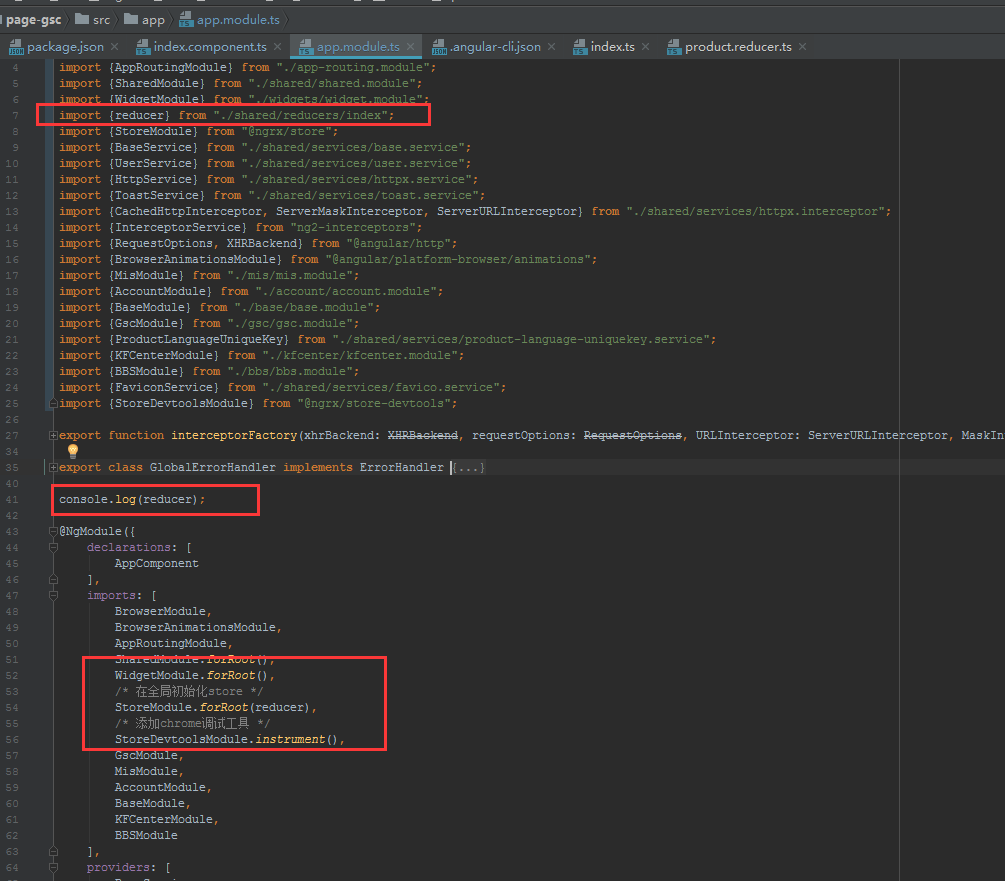This screenshot has width=1005, height=881.
Task: Collapse the declarations array fold
Action: [x=54, y=547]
